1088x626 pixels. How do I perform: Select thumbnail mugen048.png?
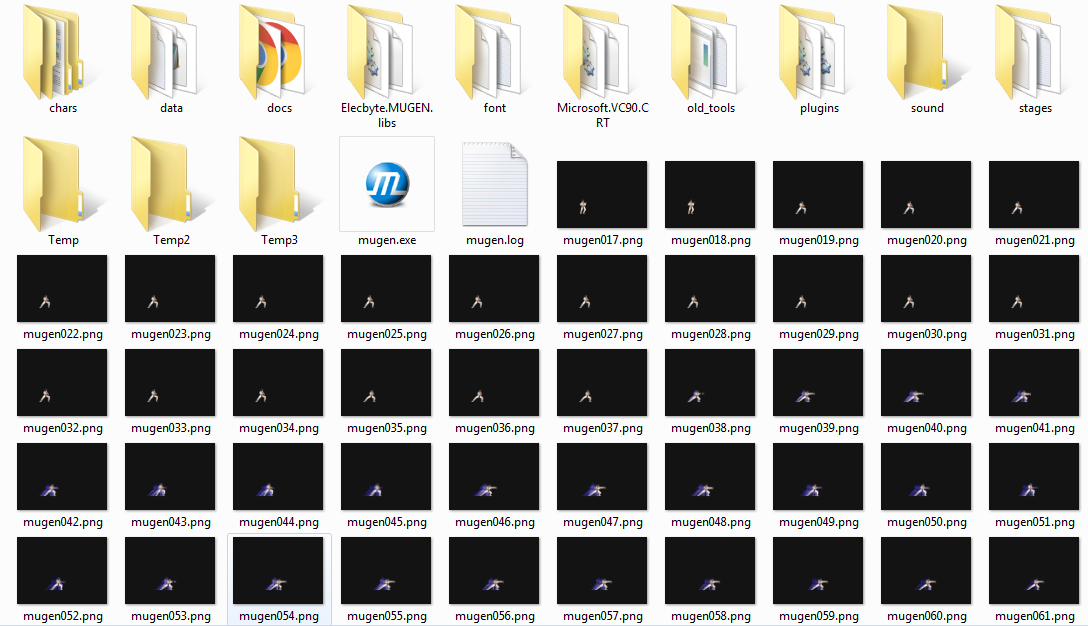click(710, 477)
